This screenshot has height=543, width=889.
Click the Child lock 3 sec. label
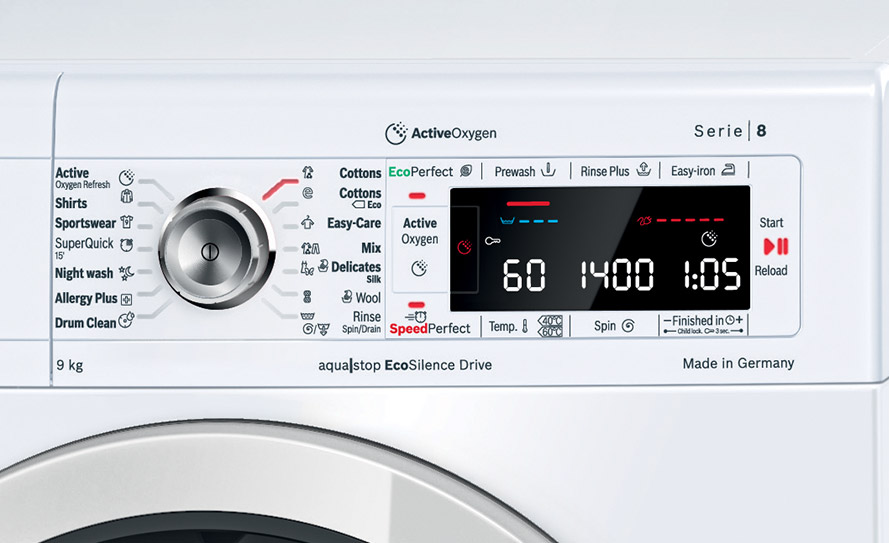(703, 331)
